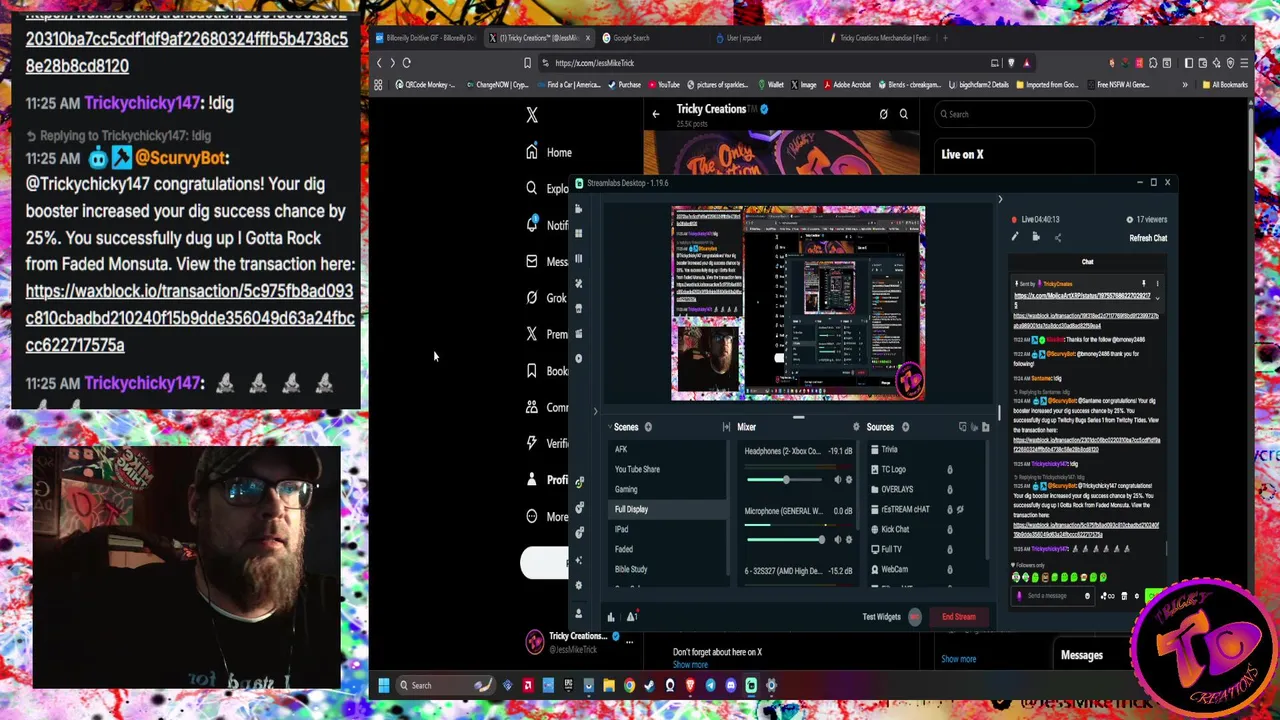Open the YouTube bookmark
Image resolution: width=1280 pixels, height=720 pixels.
tap(663, 85)
